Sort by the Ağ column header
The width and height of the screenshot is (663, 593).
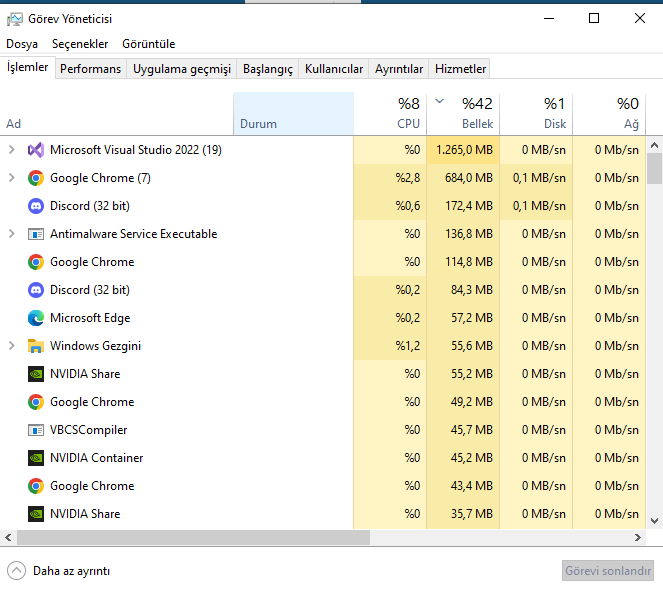point(609,114)
